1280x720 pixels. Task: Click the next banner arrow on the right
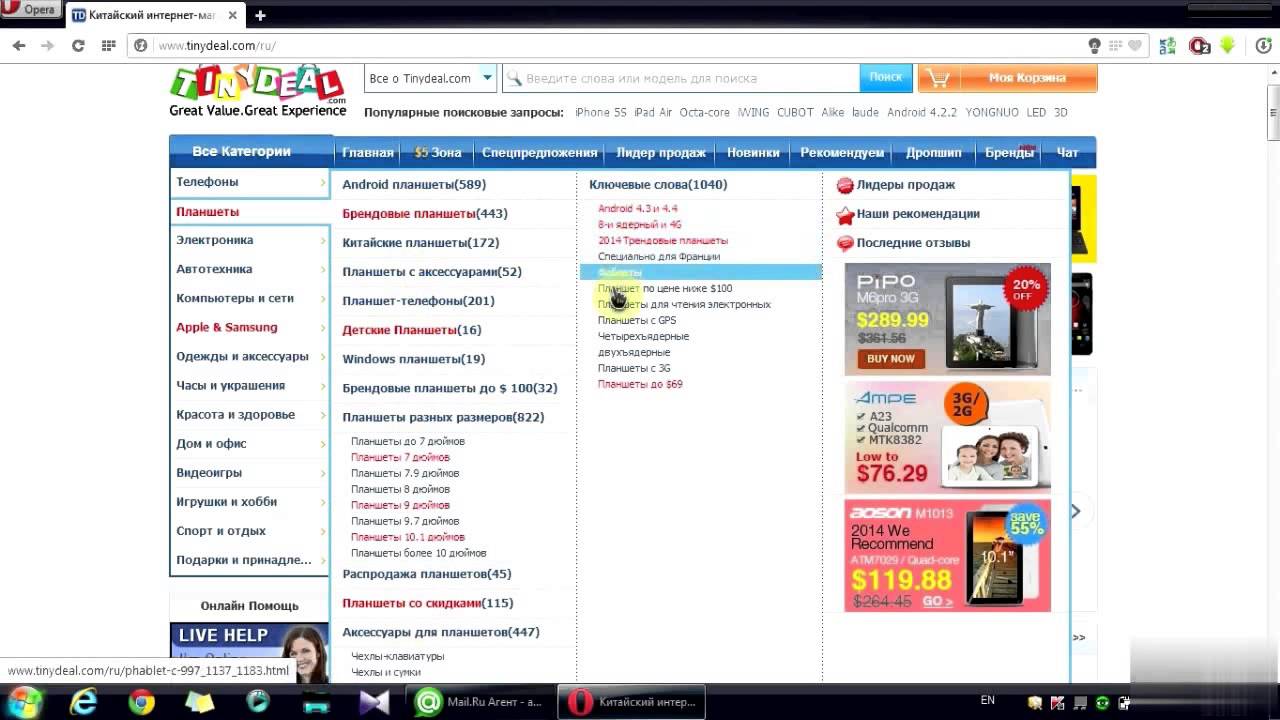click(1076, 511)
